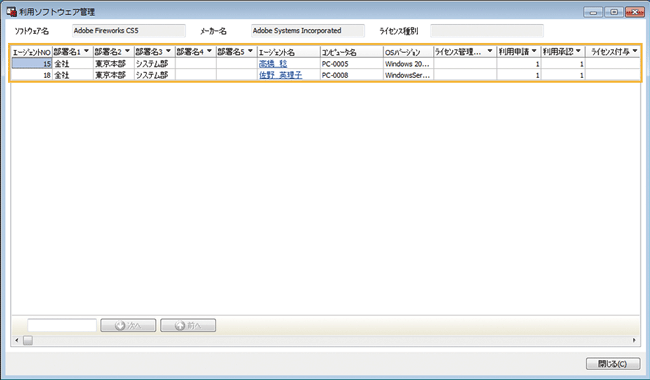Select 全社 cell in row 18
Image resolution: width=650 pixels, height=380 pixels.
[x=73, y=75]
